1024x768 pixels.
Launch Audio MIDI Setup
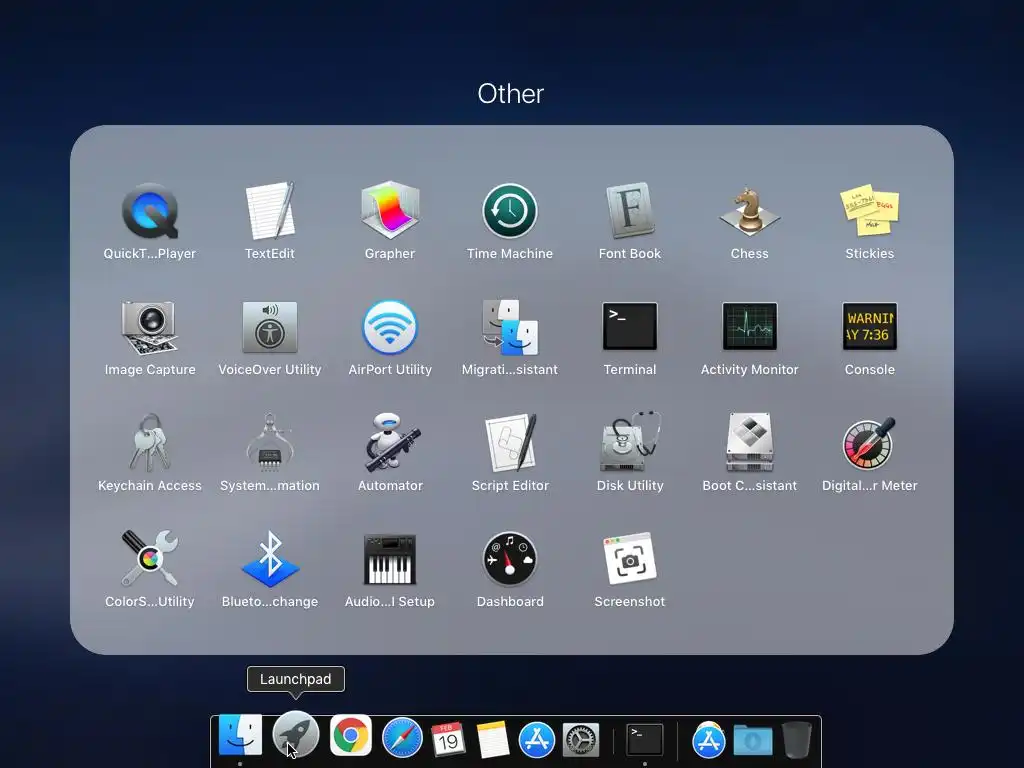(390, 560)
